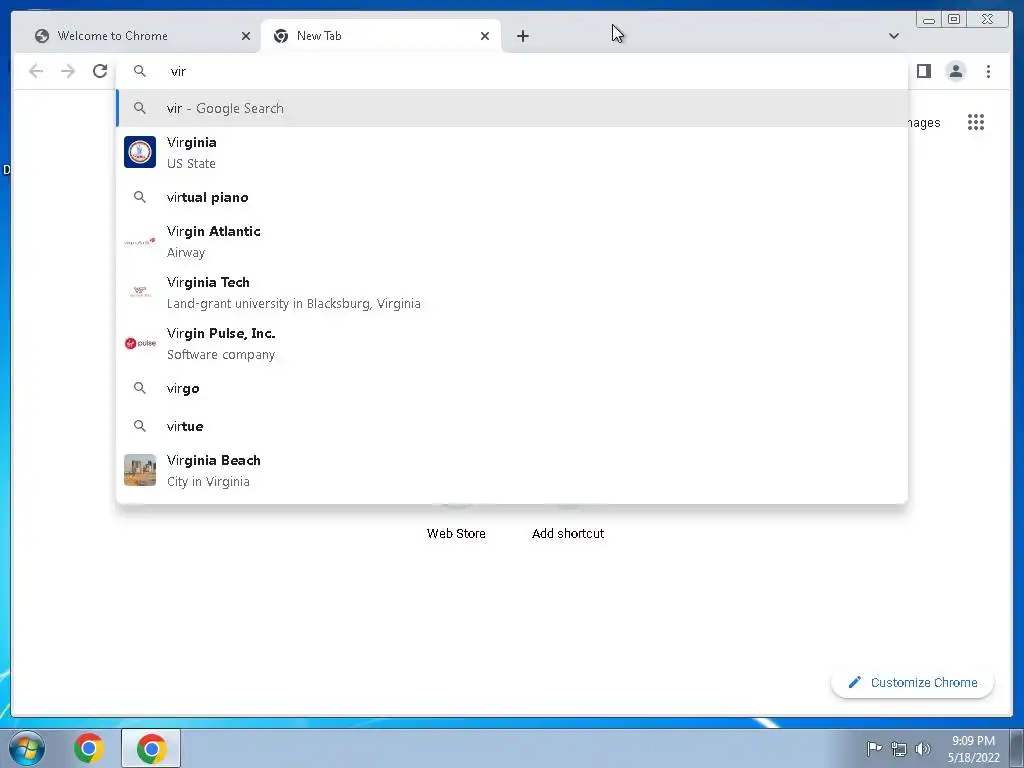Click the magnifier beside 'virtue'
Viewport: 1024px width, 768px height.
point(140,426)
